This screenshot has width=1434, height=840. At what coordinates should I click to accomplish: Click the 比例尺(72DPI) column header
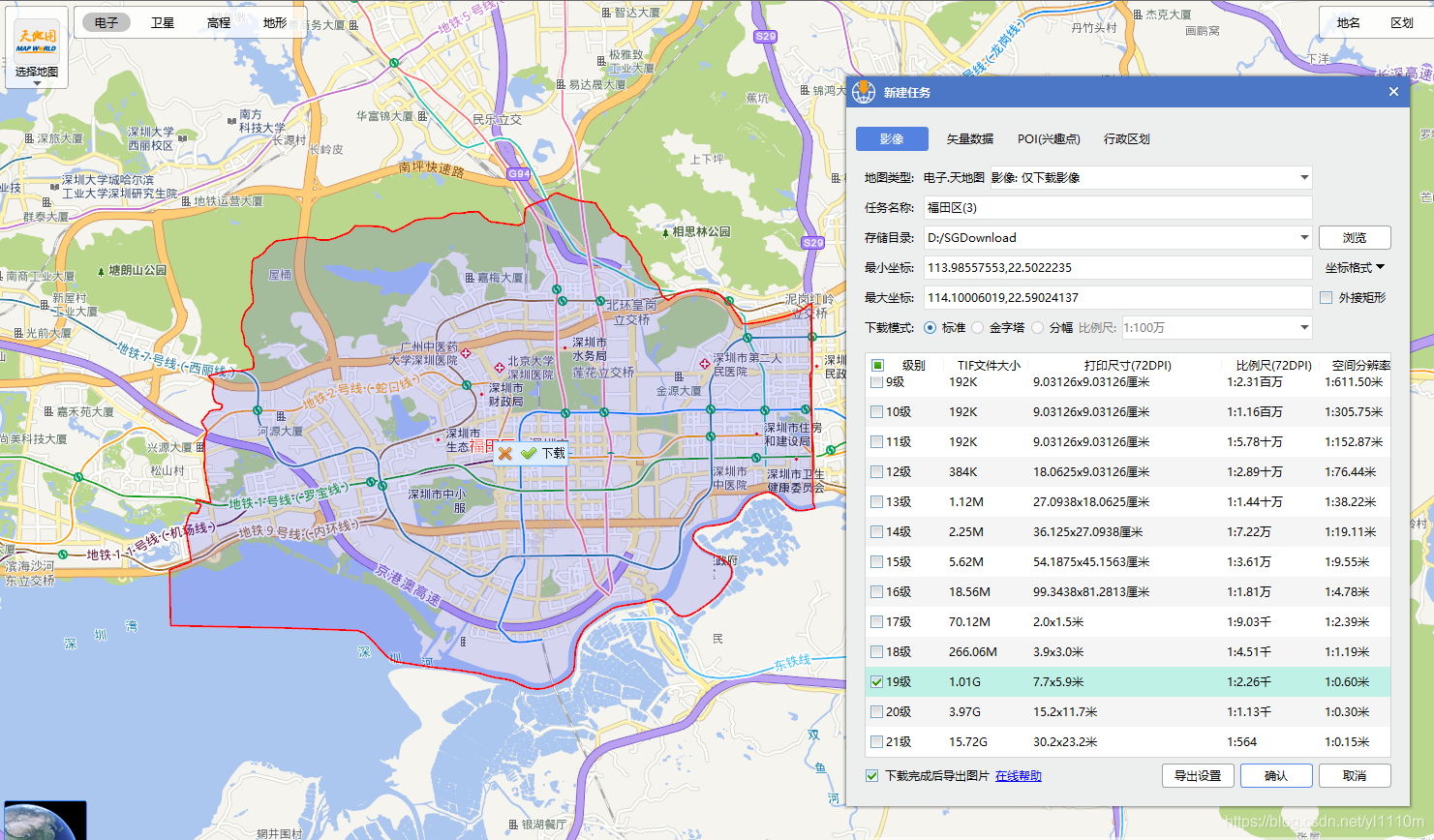[1274, 365]
